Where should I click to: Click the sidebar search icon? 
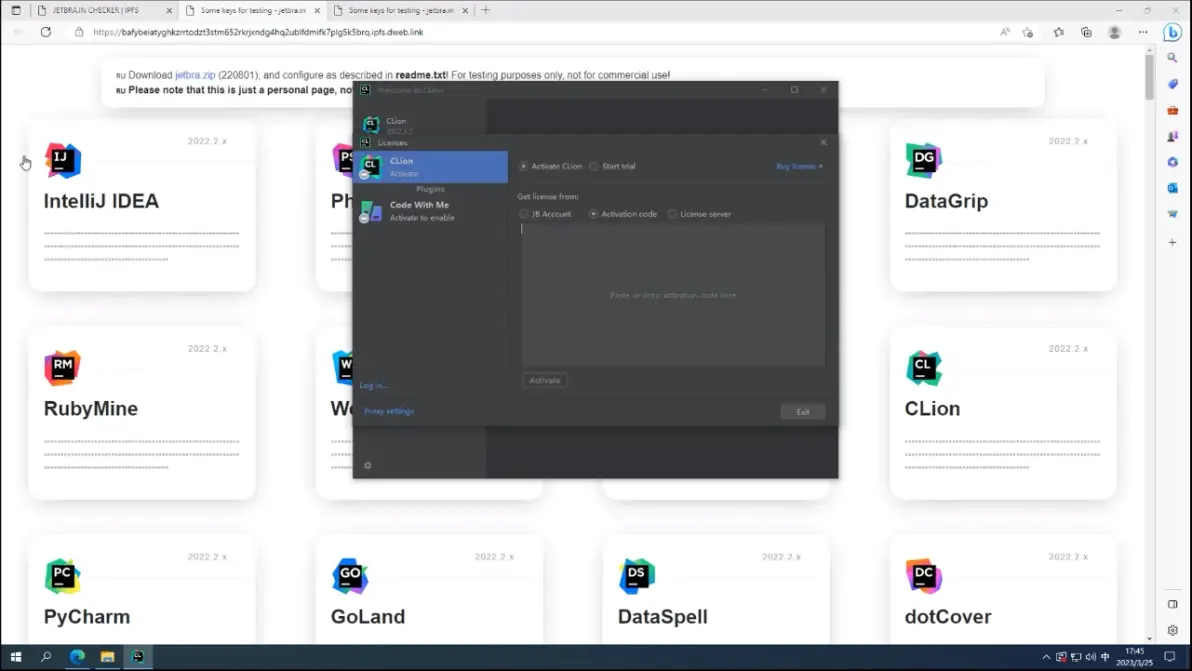pos(1172,58)
